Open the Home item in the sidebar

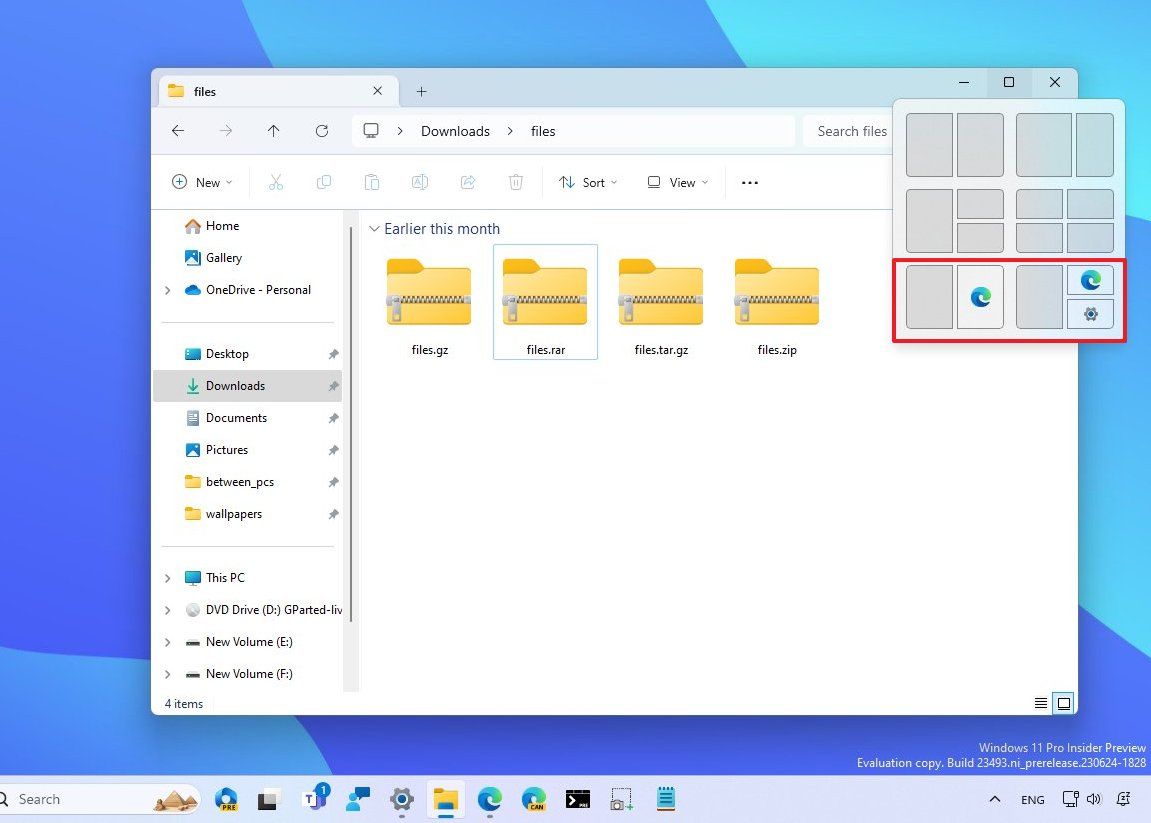[221, 226]
